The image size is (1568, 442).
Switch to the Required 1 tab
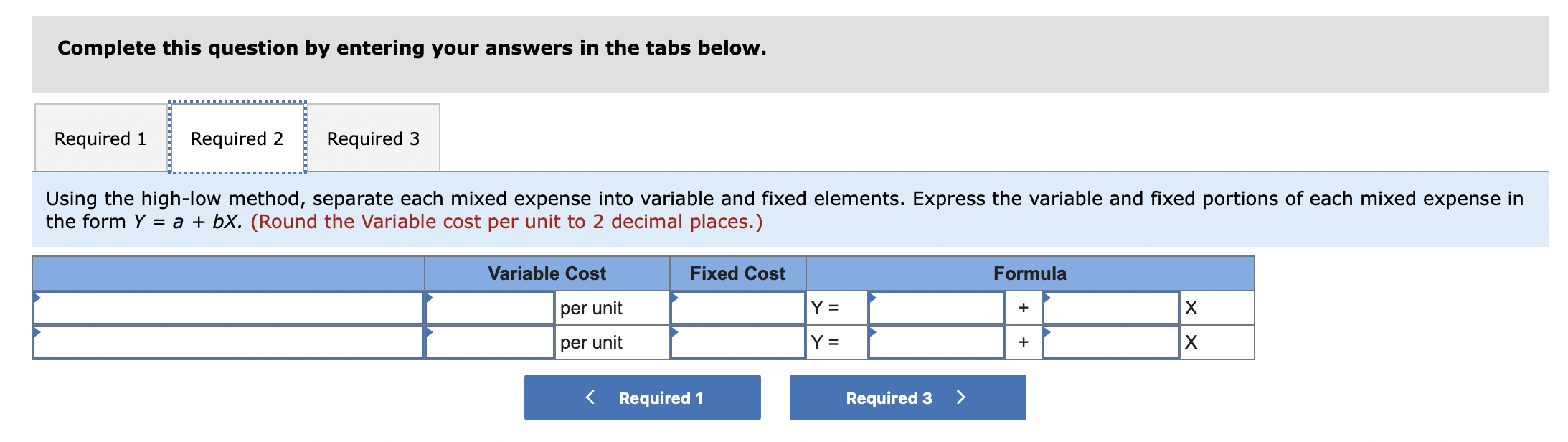(x=100, y=138)
